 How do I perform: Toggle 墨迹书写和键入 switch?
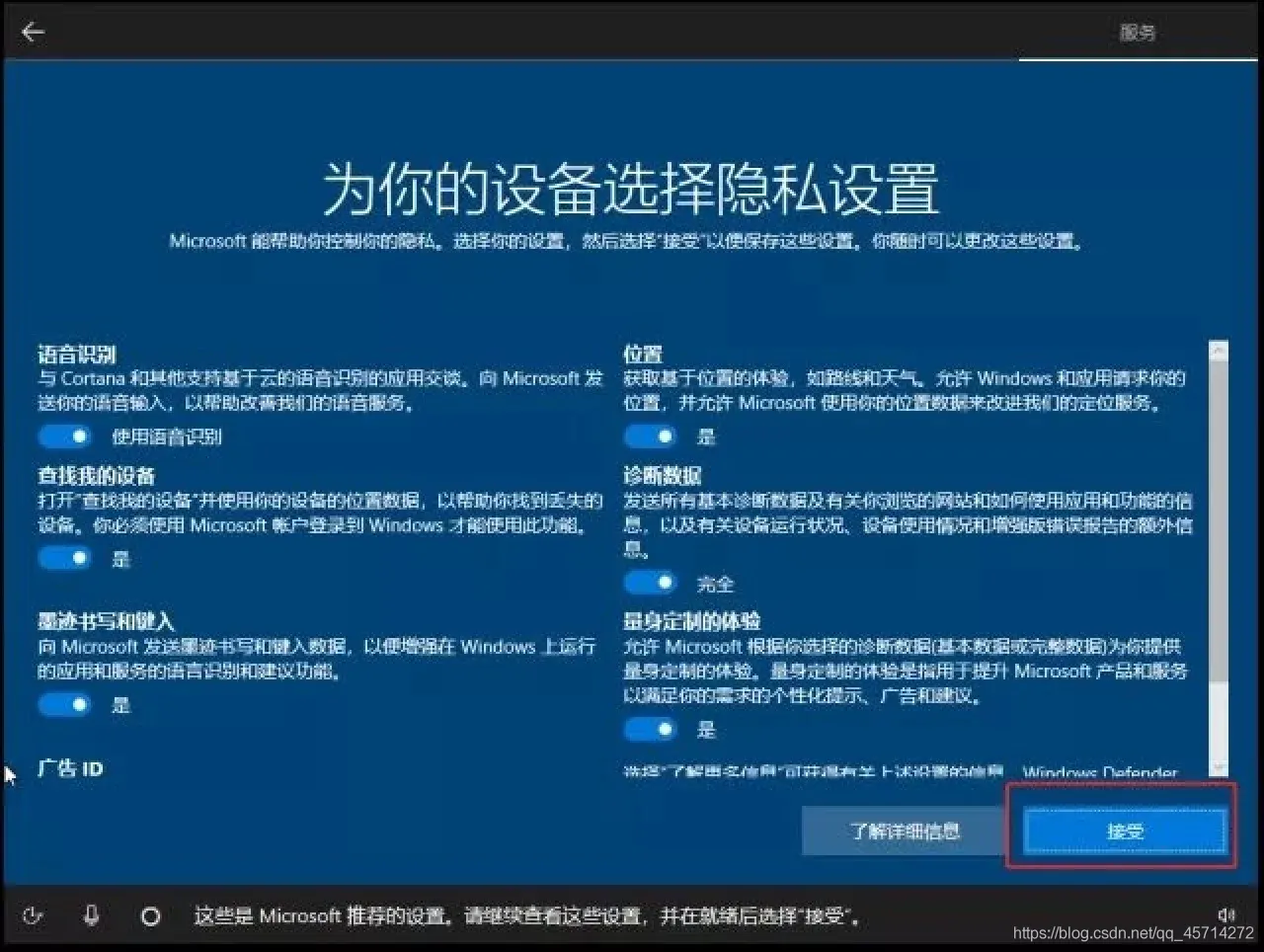tap(65, 704)
